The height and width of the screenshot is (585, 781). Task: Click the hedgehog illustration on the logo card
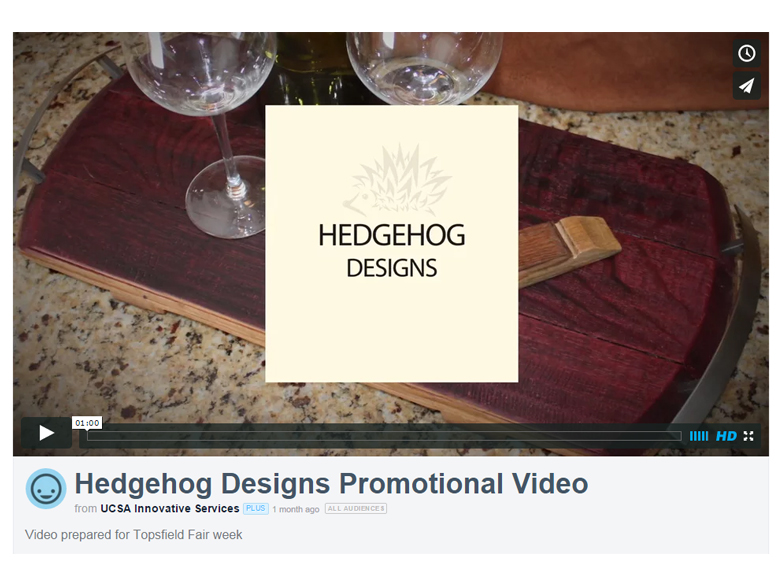tap(397, 180)
